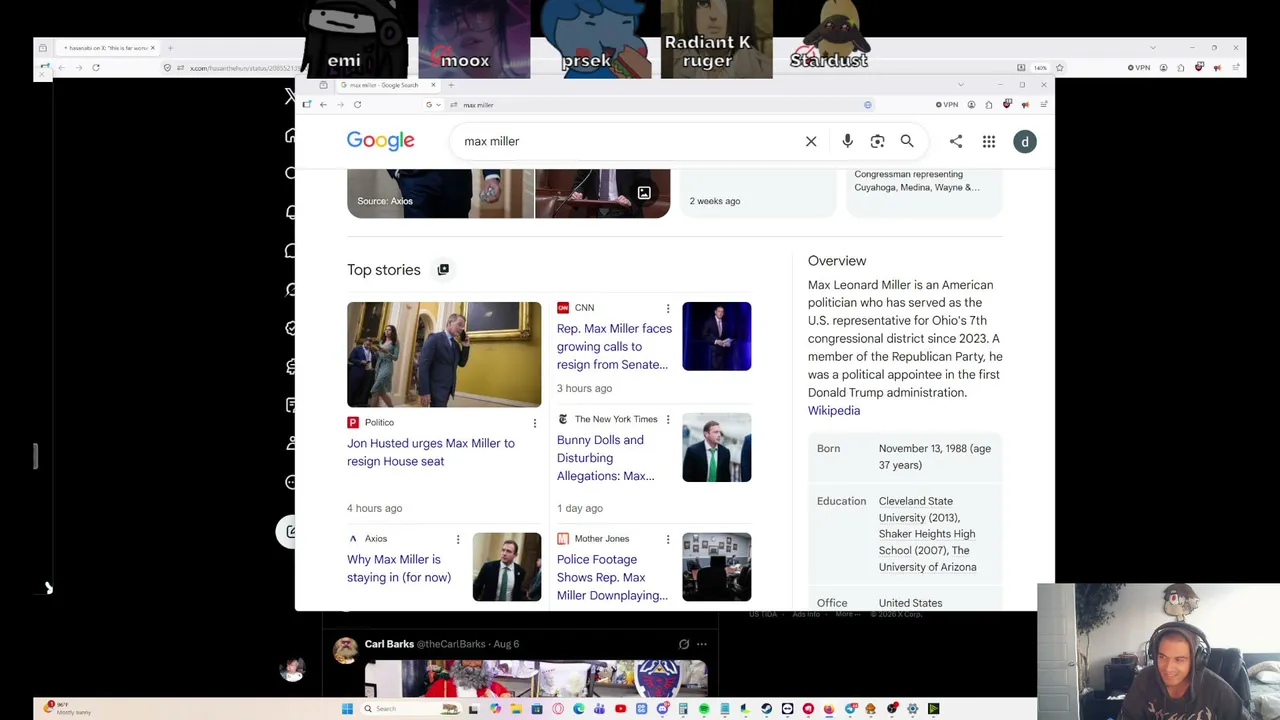Clear the Google search box text

[x=811, y=141]
